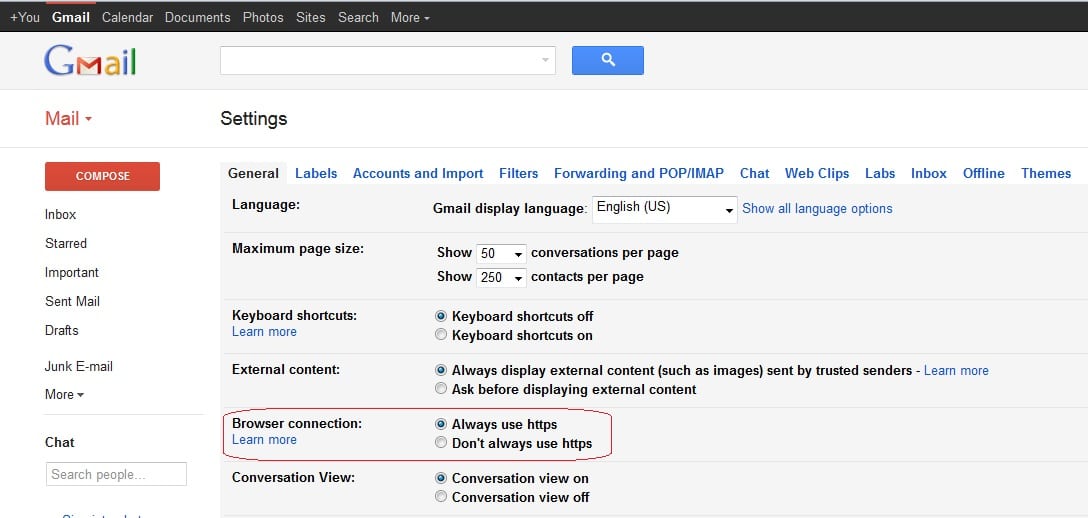The height and width of the screenshot is (518, 1088).
Task: Select Always display external content
Action: [x=441, y=370]
